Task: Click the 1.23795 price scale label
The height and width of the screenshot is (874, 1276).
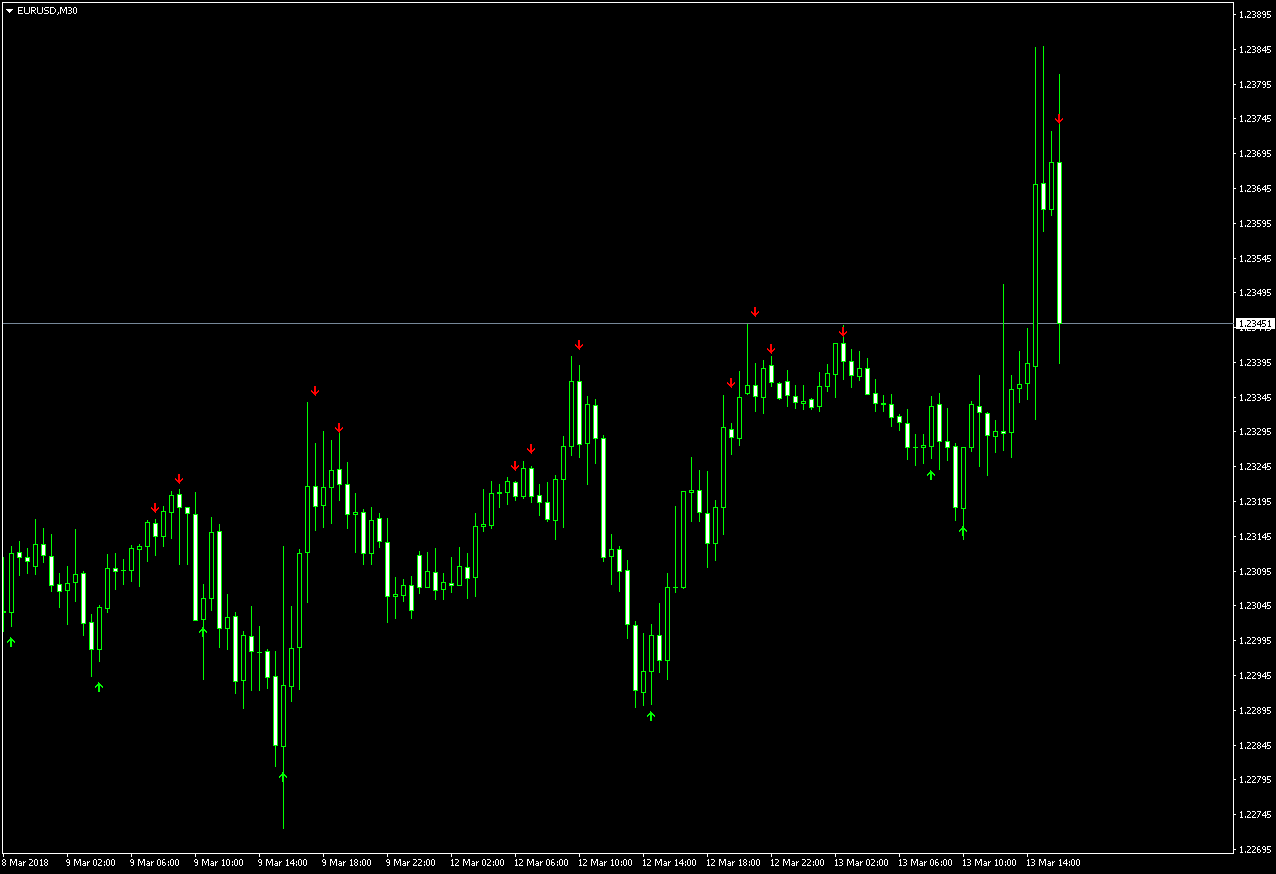Action: (1256, 84)
